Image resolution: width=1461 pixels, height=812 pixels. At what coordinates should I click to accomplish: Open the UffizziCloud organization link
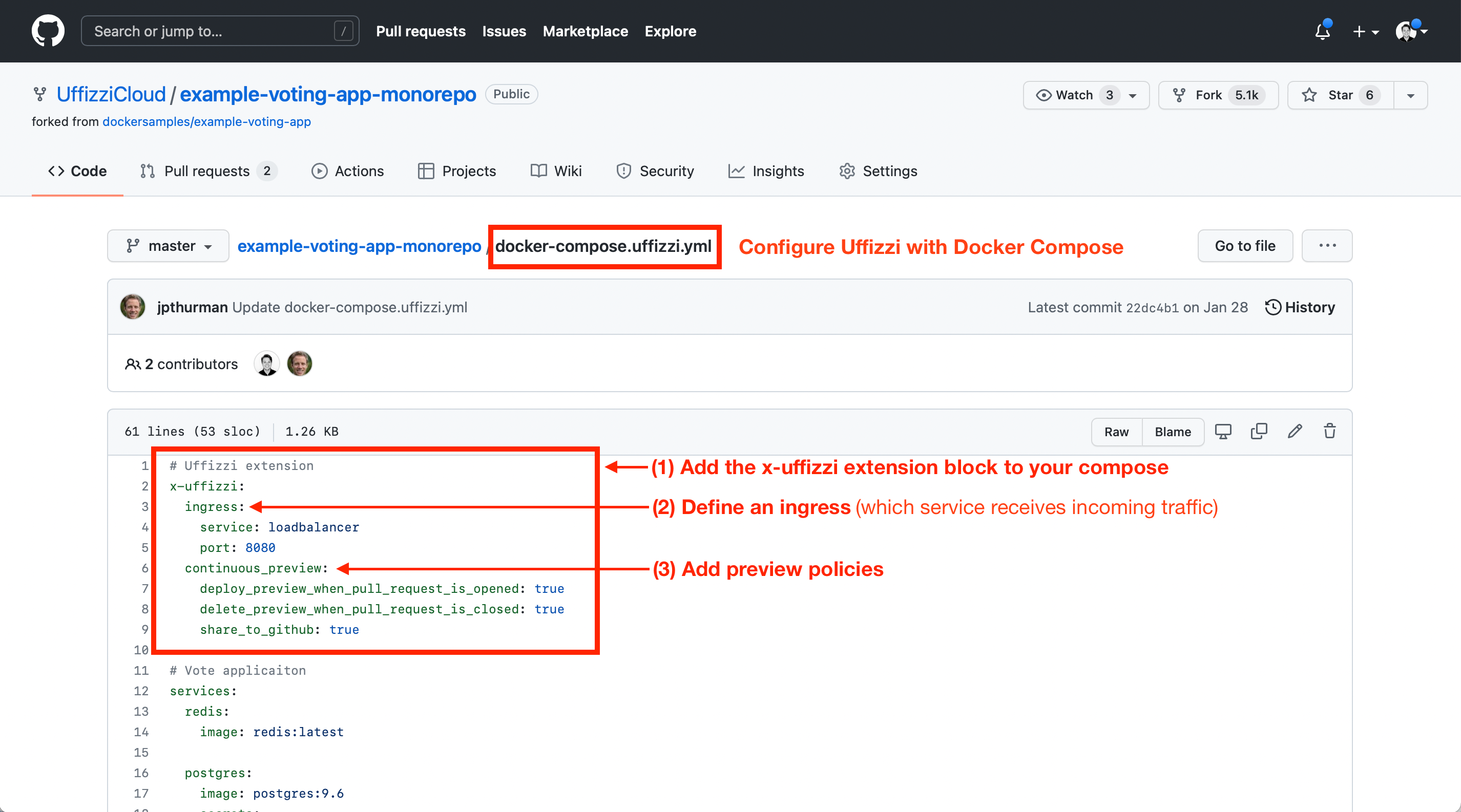111,94
